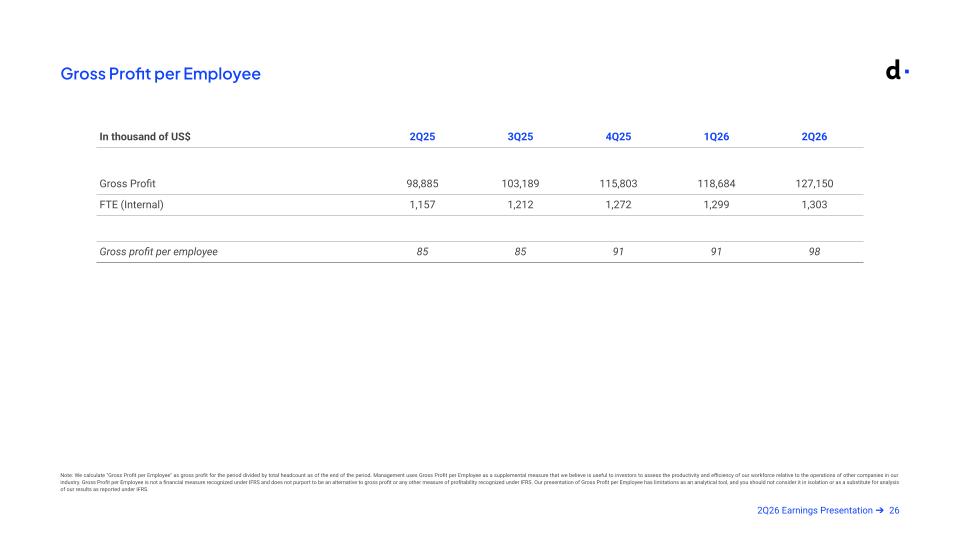Click gross profit value 127,150

(x=814, y=184)
